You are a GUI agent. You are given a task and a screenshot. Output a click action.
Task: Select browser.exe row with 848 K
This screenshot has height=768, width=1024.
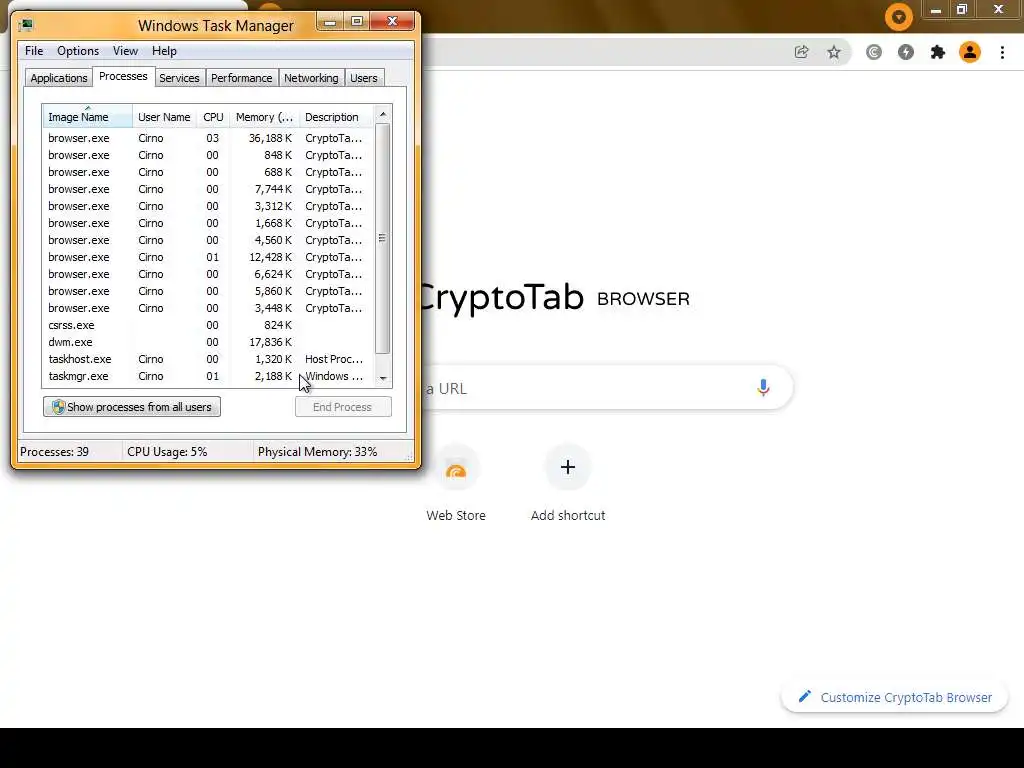coord(208,155)
